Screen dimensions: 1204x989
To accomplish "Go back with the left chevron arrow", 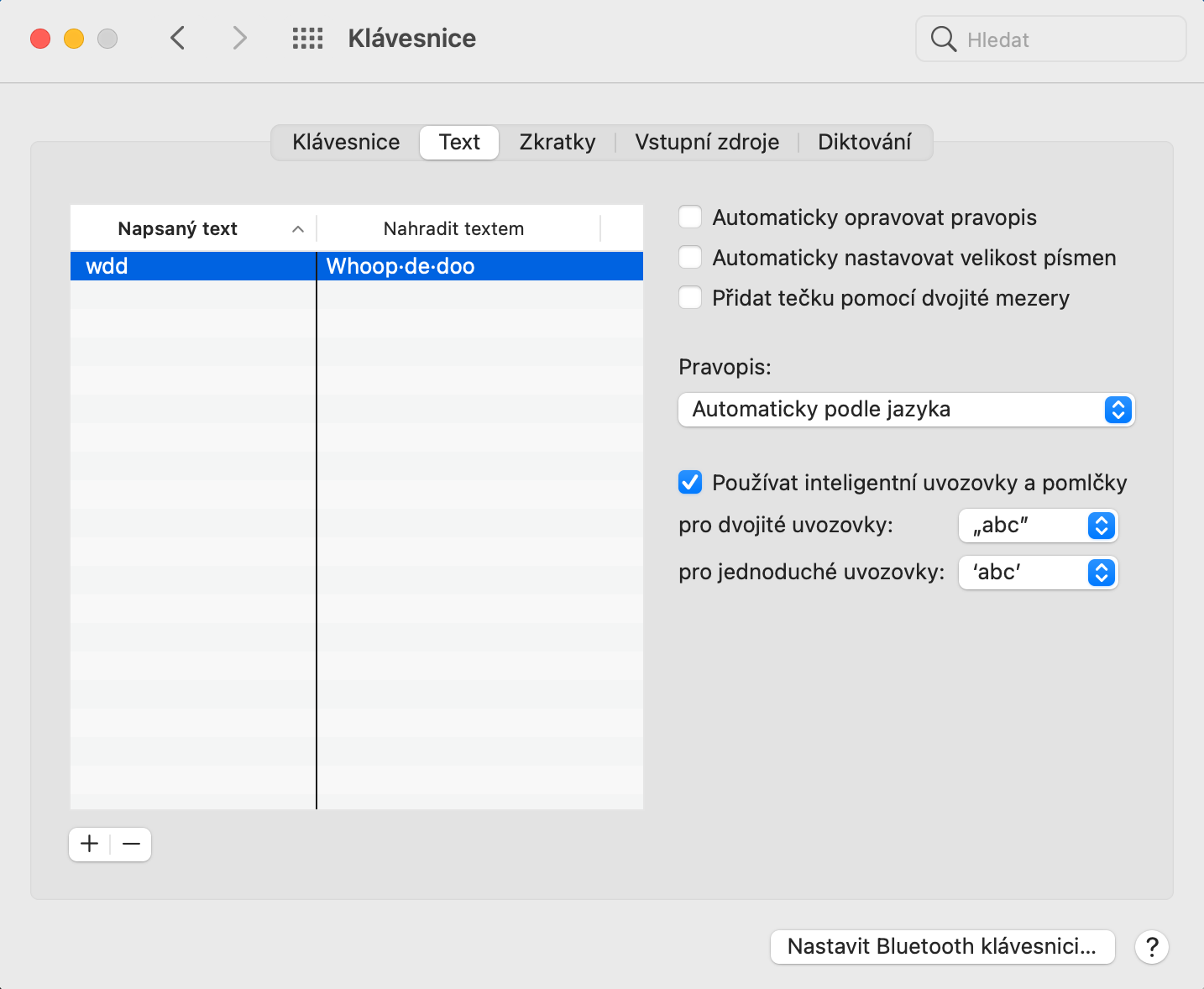I will pyautogui.click(x=177, y=38).
